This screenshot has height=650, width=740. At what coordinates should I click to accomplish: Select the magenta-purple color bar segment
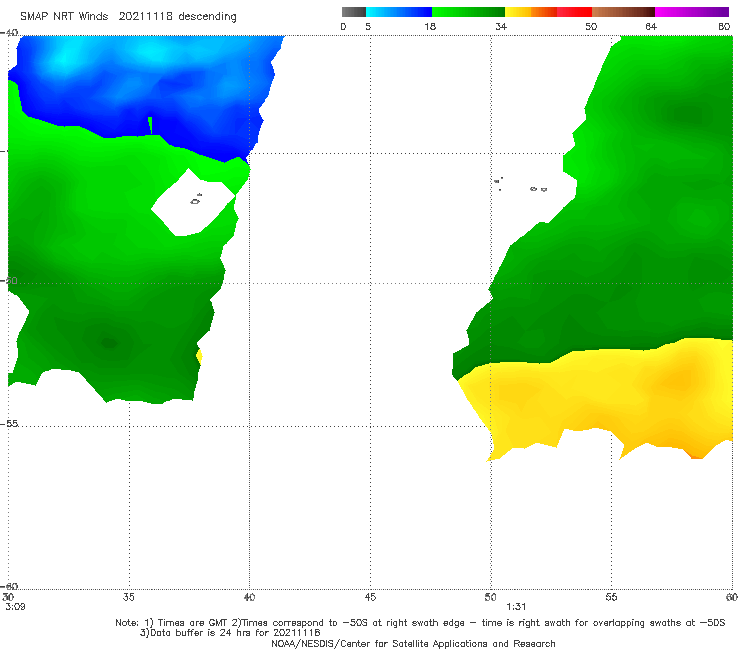[692, 12]
